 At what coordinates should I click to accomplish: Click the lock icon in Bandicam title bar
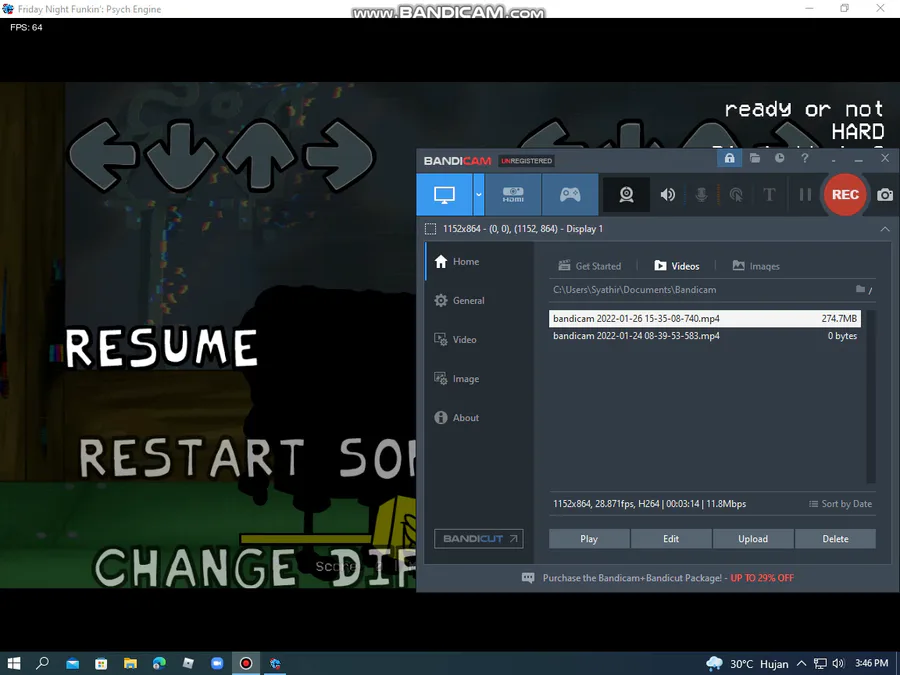(x=730, y=158)
